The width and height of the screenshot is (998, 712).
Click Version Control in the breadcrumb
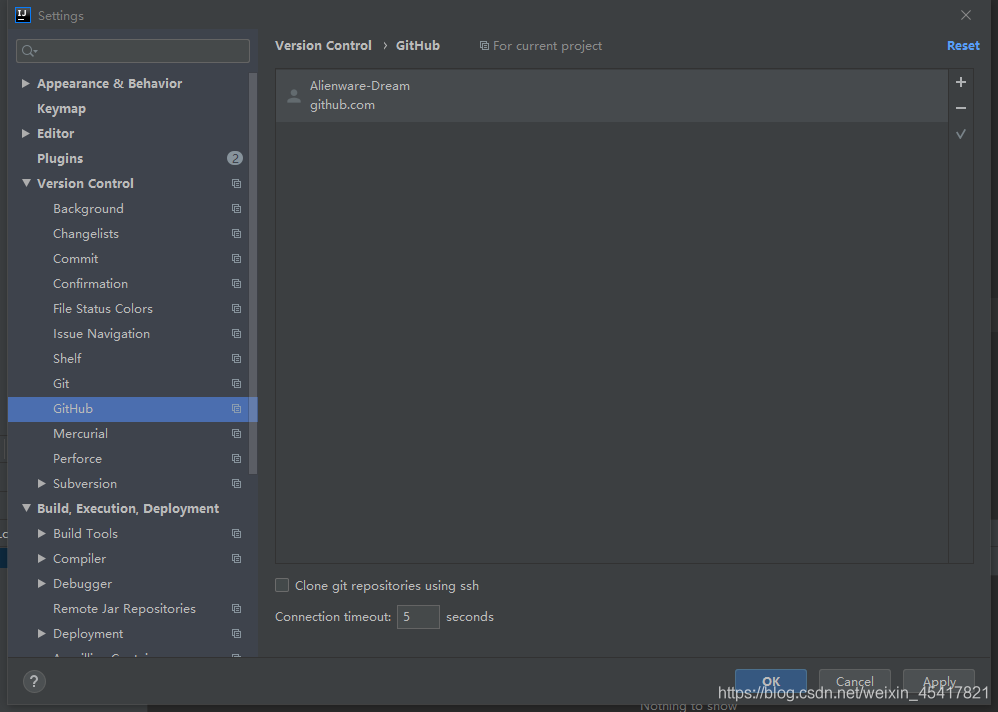pyautogui.click(x=323, y=46)
